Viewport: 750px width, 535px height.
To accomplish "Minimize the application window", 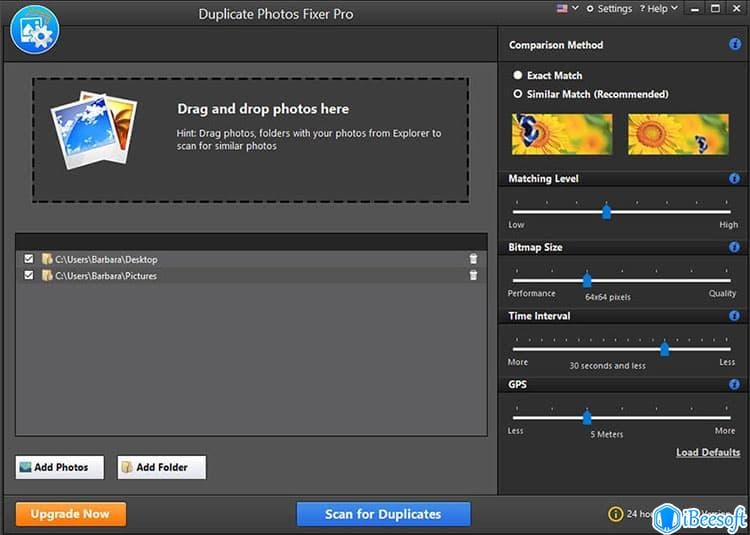I will tap(695, 9).
